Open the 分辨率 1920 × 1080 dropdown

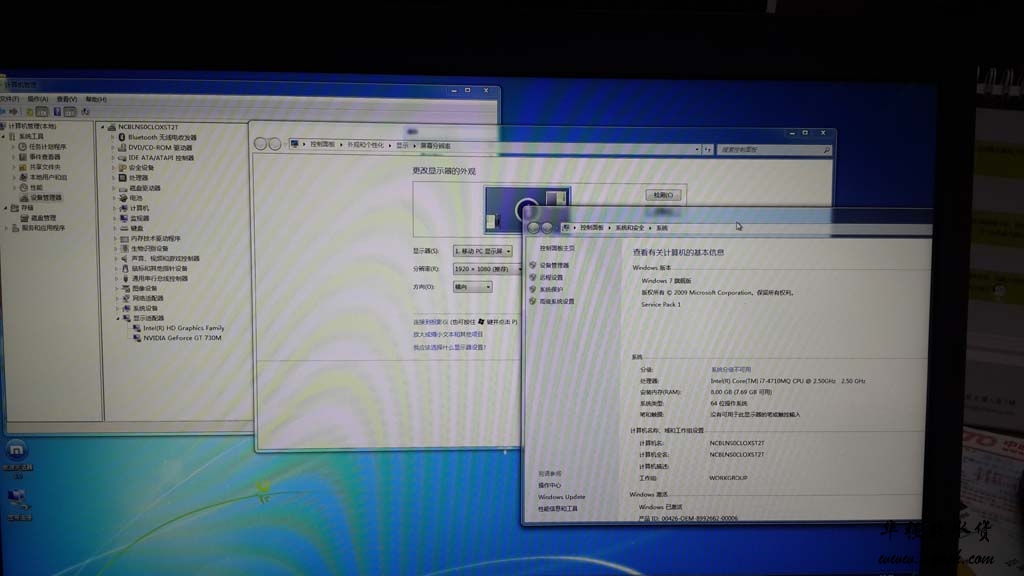(487, 268)
